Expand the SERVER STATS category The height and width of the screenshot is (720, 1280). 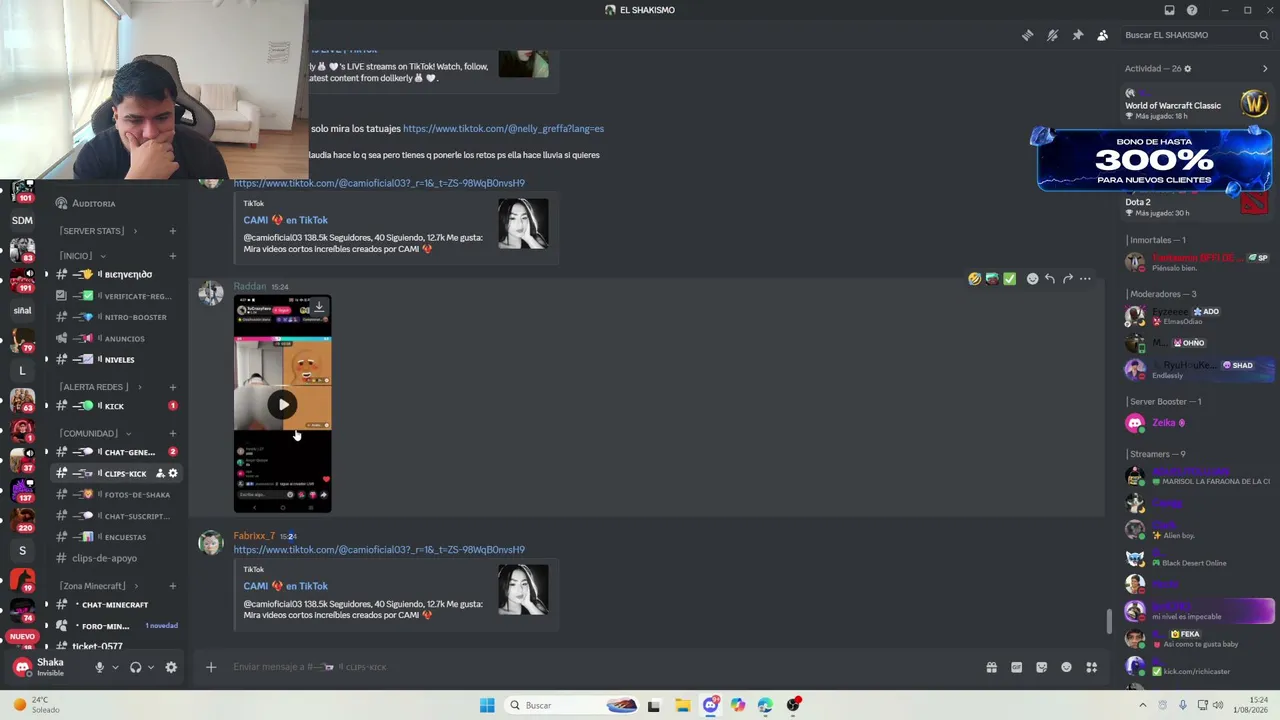pos(98,231)
